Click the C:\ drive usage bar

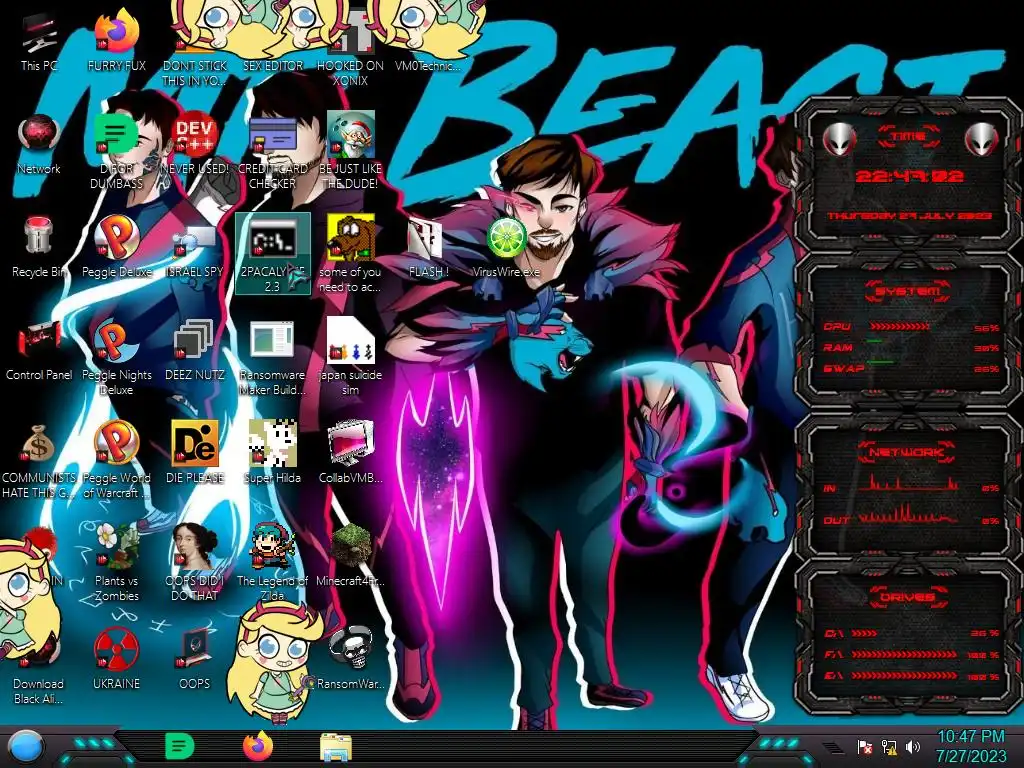coord(865,633)
